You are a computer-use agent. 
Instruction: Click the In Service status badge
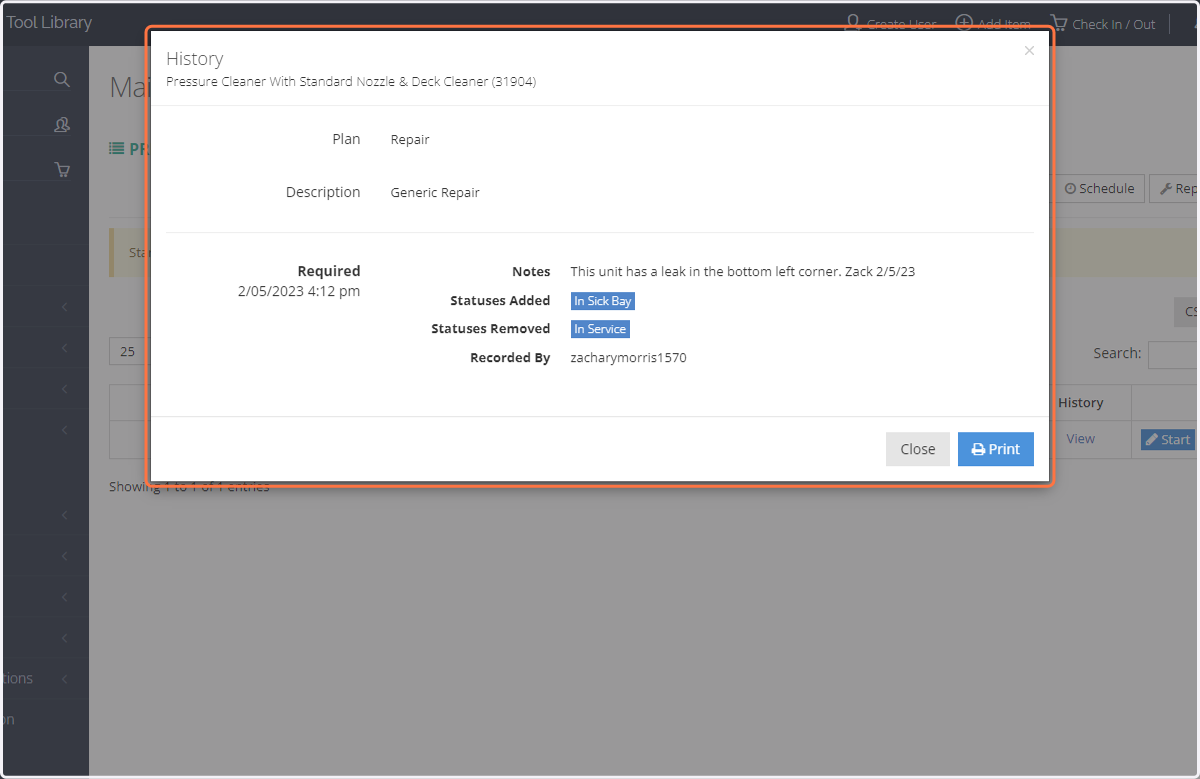point(600,329)
